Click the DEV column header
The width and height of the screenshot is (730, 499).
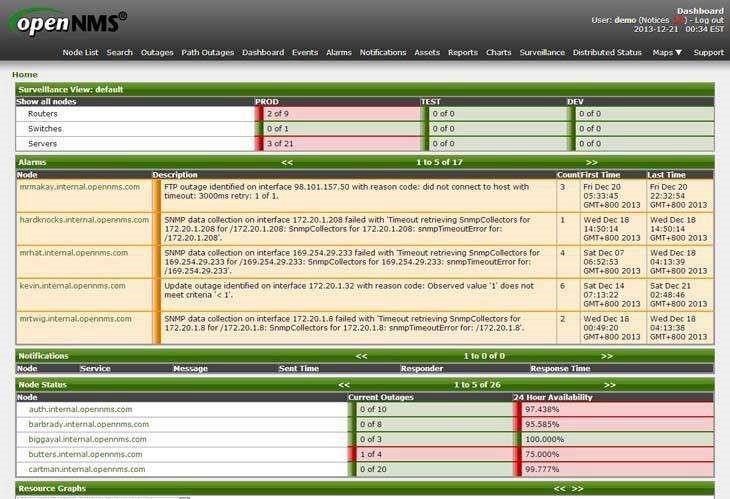(575, 101)
